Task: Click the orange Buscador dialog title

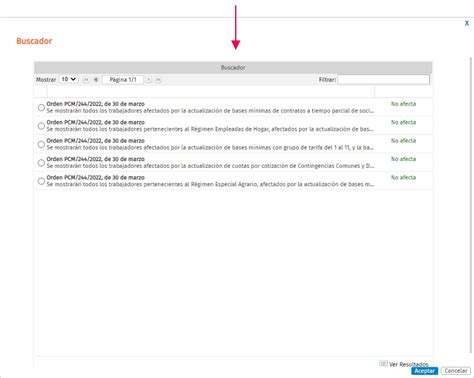Action: point(34,41)
